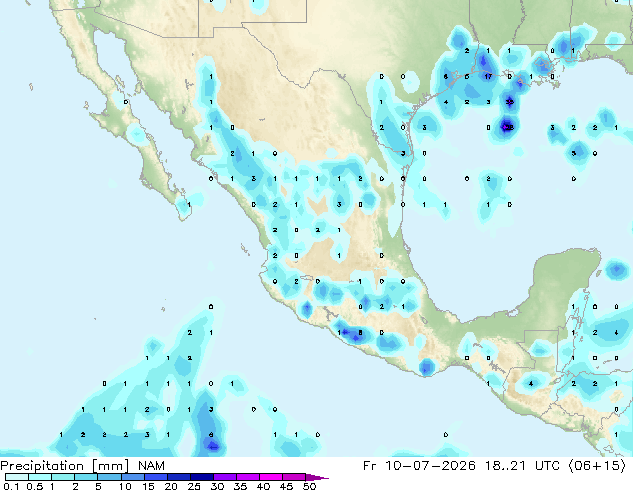Click the '10' legend scale label
This screenshot has width=634, height=490.
click(x=125, y=486)
